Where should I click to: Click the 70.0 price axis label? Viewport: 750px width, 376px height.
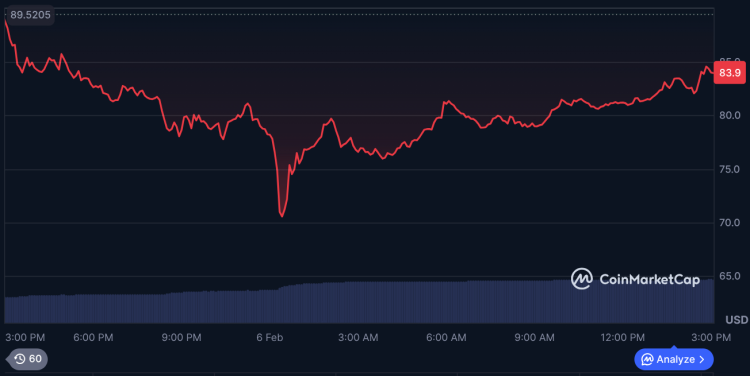[x=729, y=222]
